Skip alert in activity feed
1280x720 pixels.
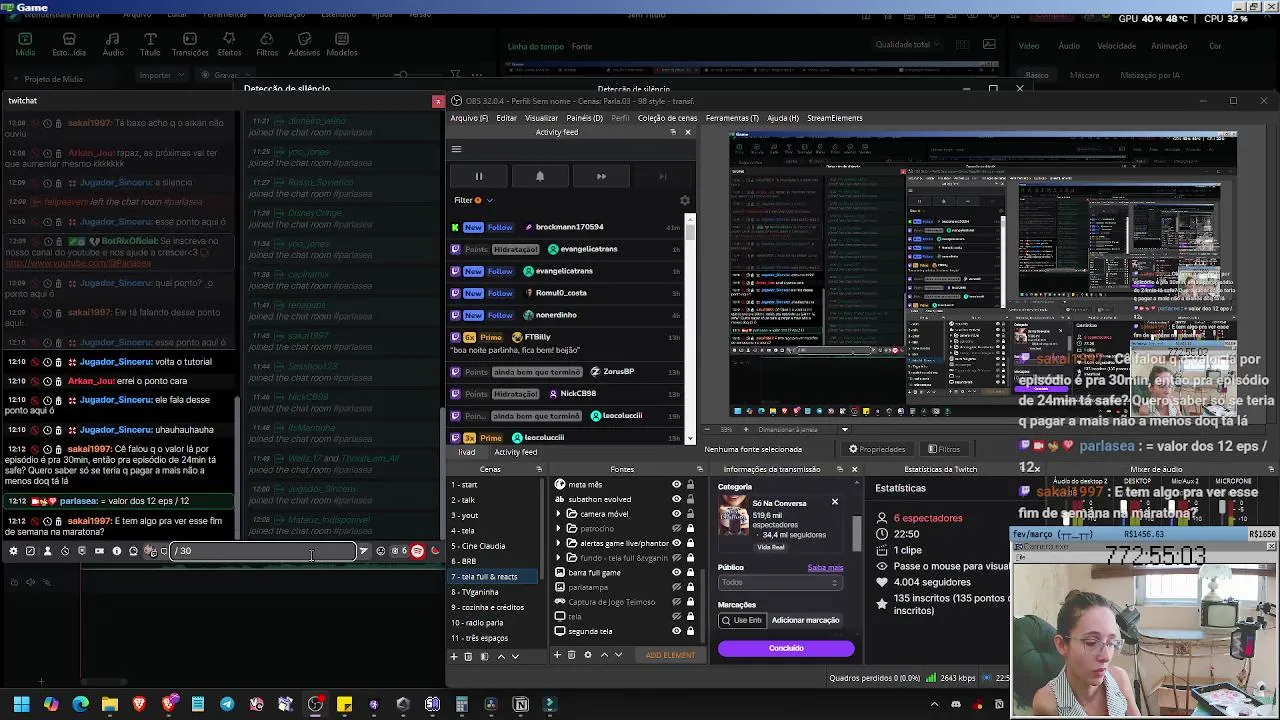601,176
